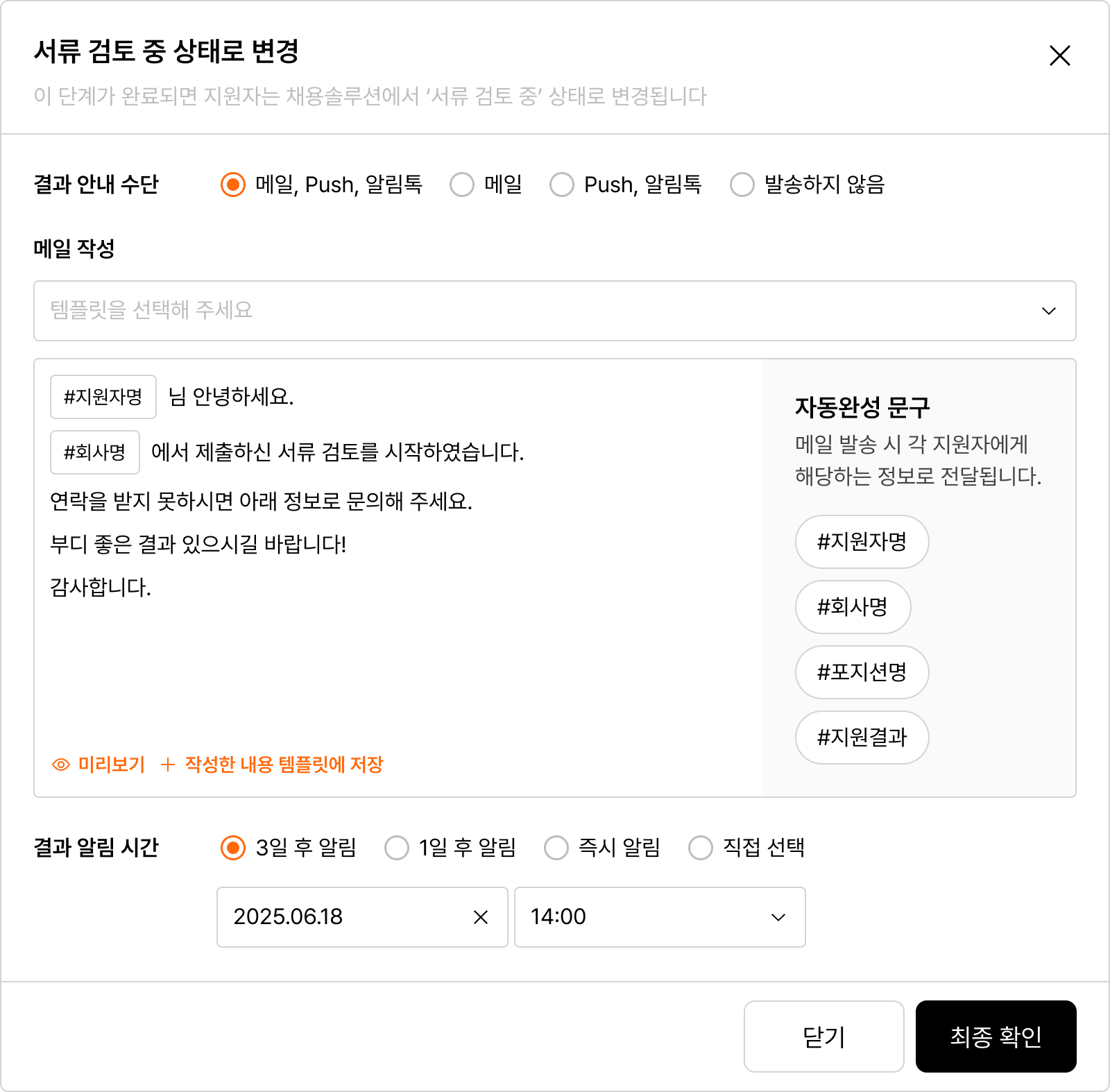The image size is (1110, 1092).
Task: Click the line 연락을 받지 못하시면 아래 정보로 문의해 주세요.
Action: pyautogui.click(x=261, y=501)
